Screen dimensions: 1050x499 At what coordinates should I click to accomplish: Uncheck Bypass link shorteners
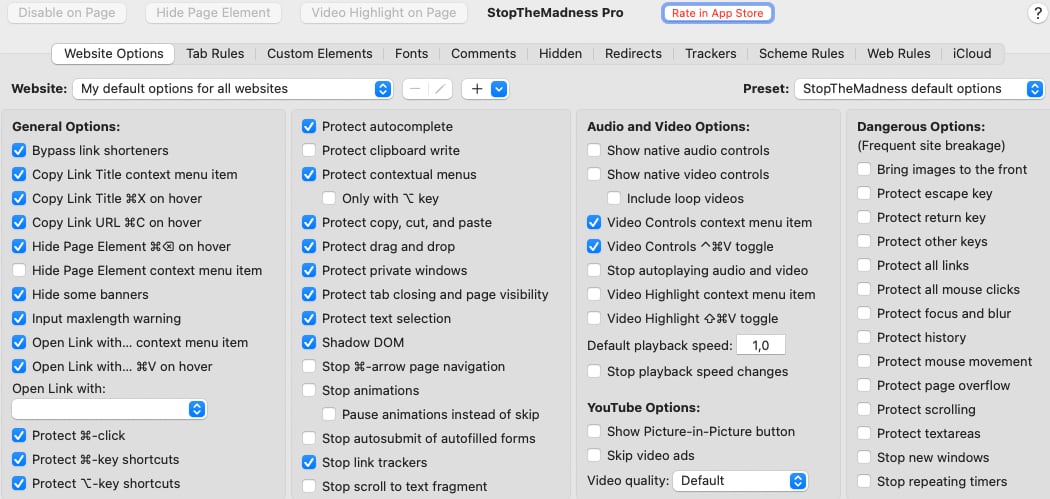point(19,151)
